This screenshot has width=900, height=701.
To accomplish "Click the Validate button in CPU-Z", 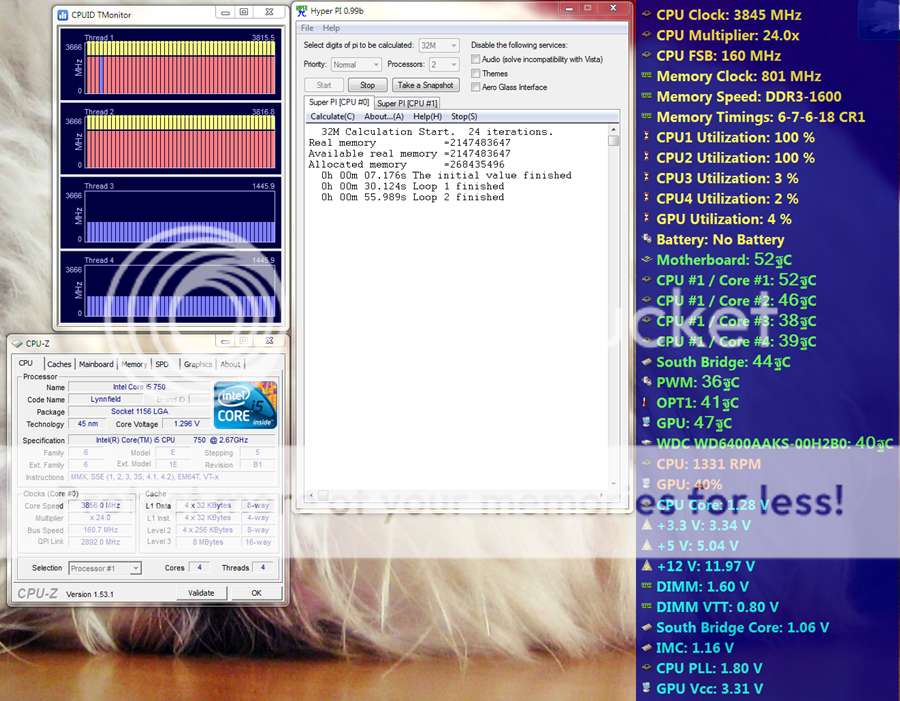I will point(201,593).
